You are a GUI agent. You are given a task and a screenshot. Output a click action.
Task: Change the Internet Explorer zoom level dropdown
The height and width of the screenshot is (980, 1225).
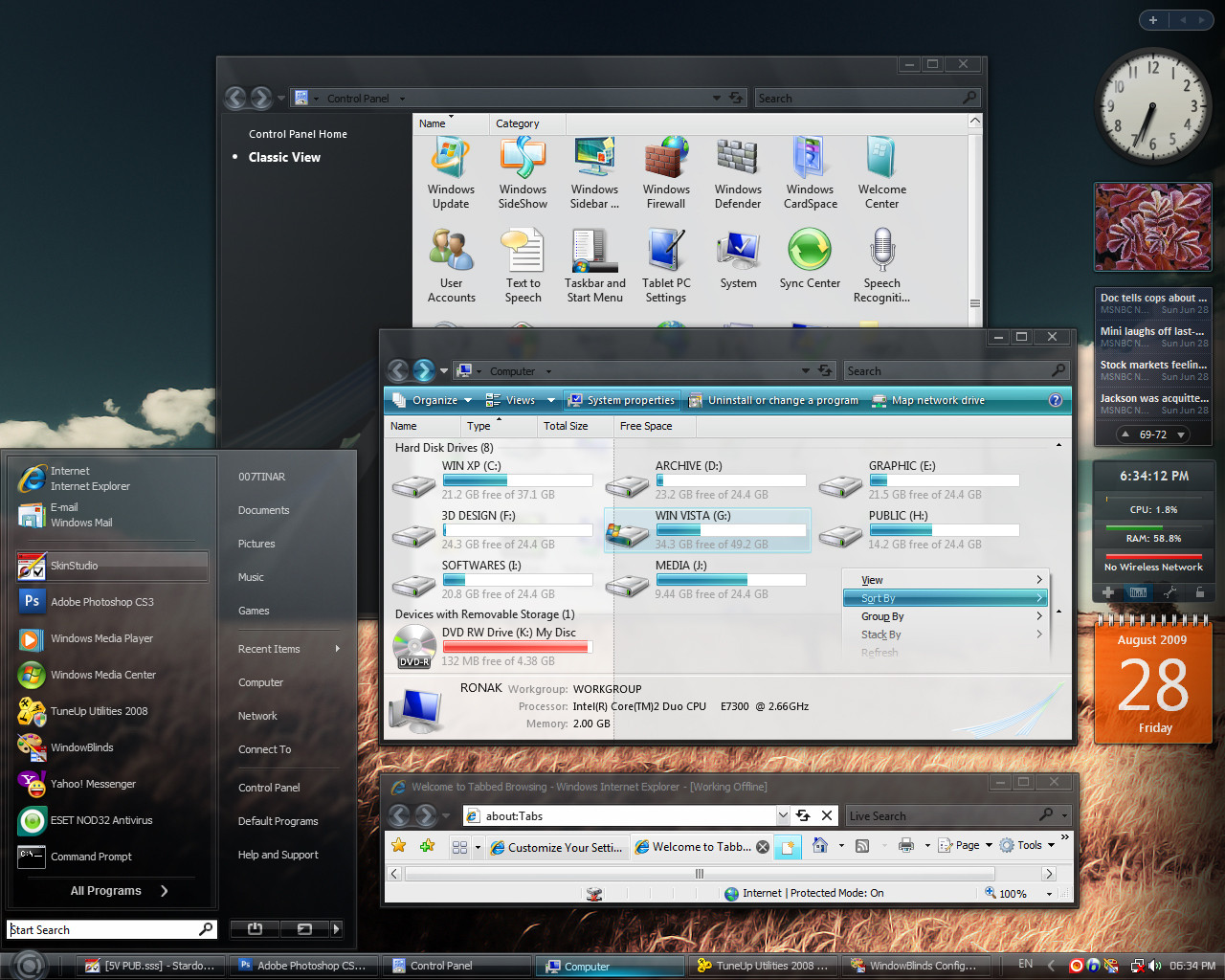point(1049,893)
